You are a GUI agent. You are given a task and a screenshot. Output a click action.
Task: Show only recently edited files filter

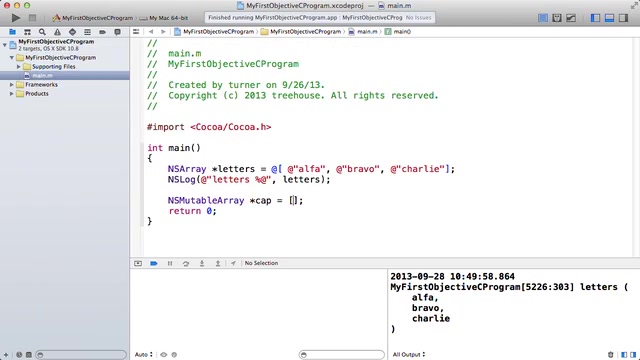tap(19, 355)
